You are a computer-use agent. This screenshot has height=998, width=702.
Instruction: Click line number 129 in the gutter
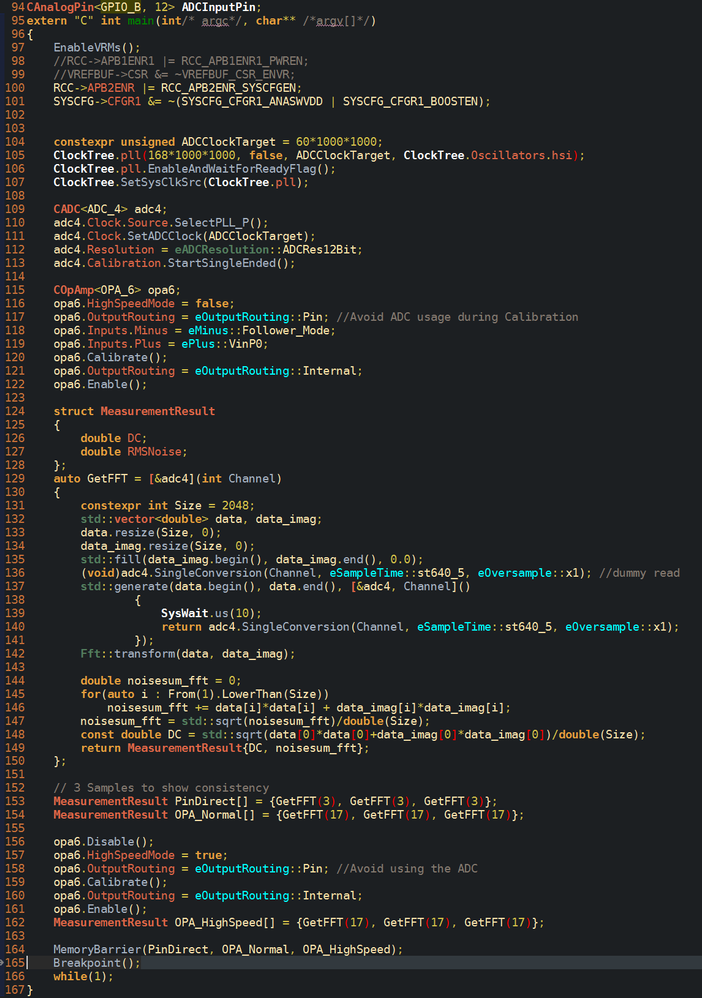click(15, 478)
